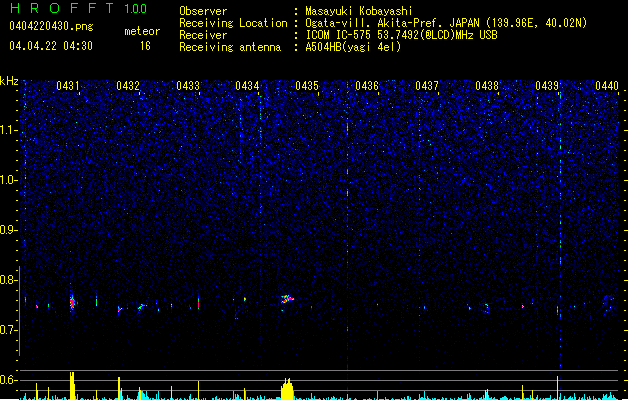This screenshot has width=629, height=400.
Task: Click the 0440 time marker
Action: click(607, 86)
